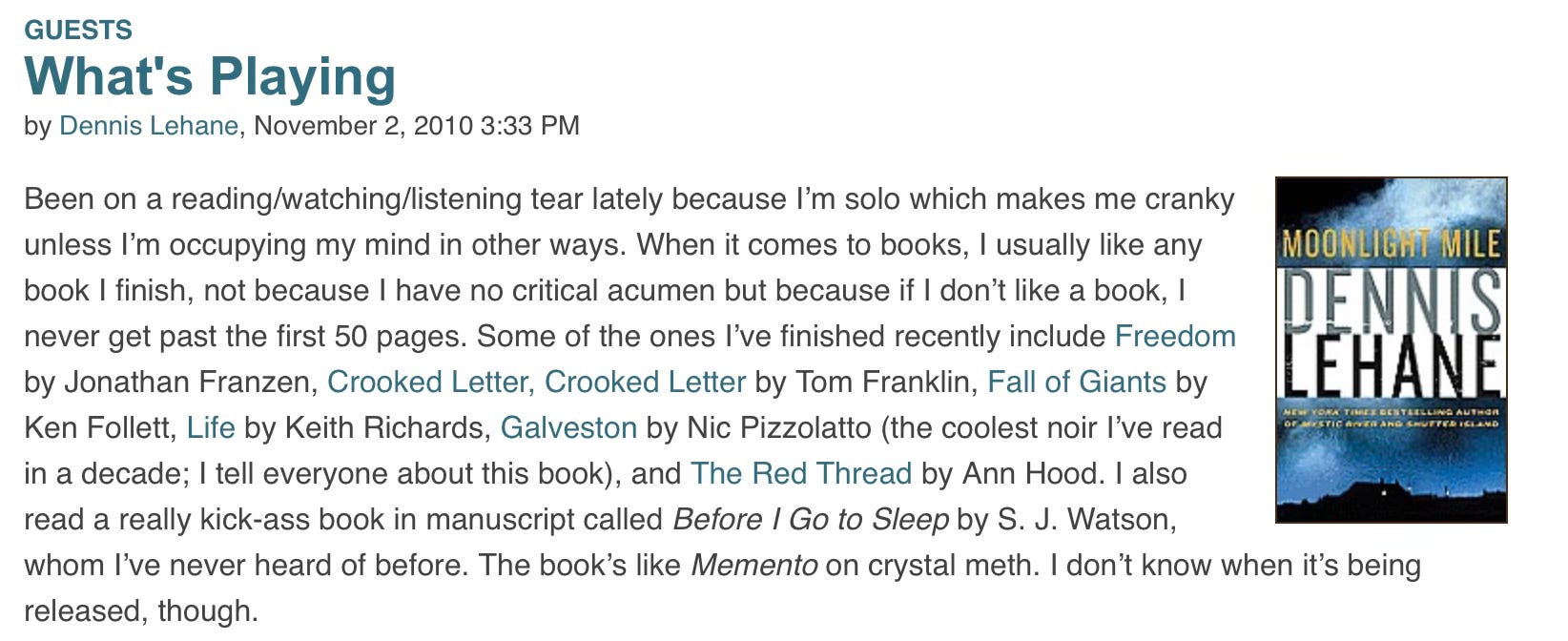Open the Dennis Lehane author byline link
The image size is (1568, 641).
pyautogui.click(x=149, y=126)
